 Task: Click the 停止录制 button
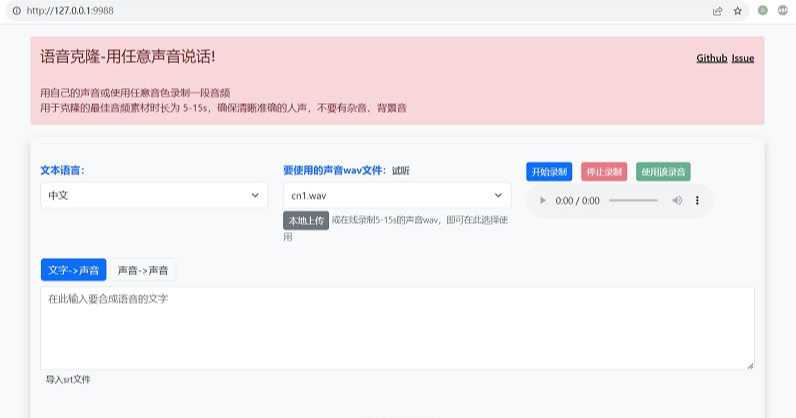(604, 172)
